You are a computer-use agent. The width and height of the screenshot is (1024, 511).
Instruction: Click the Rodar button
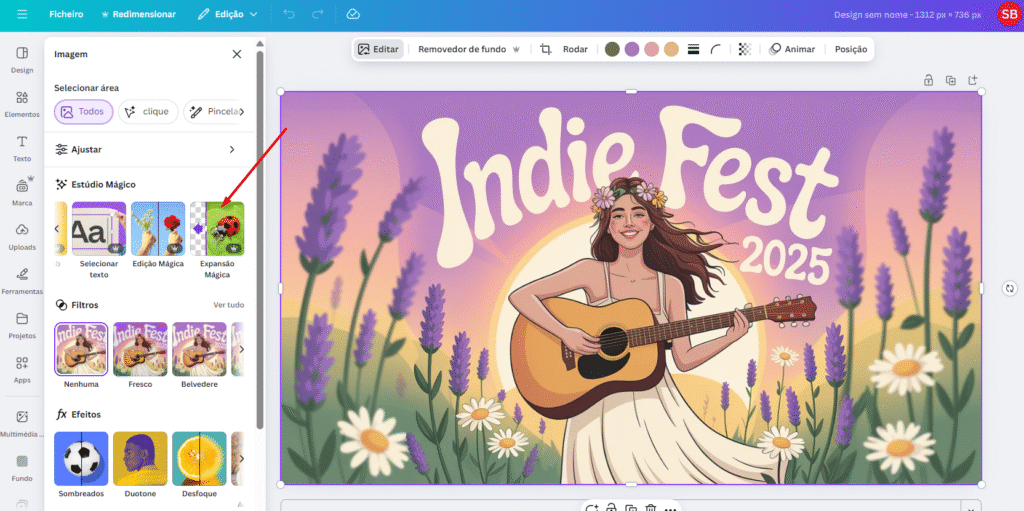[x=575, y=49]
